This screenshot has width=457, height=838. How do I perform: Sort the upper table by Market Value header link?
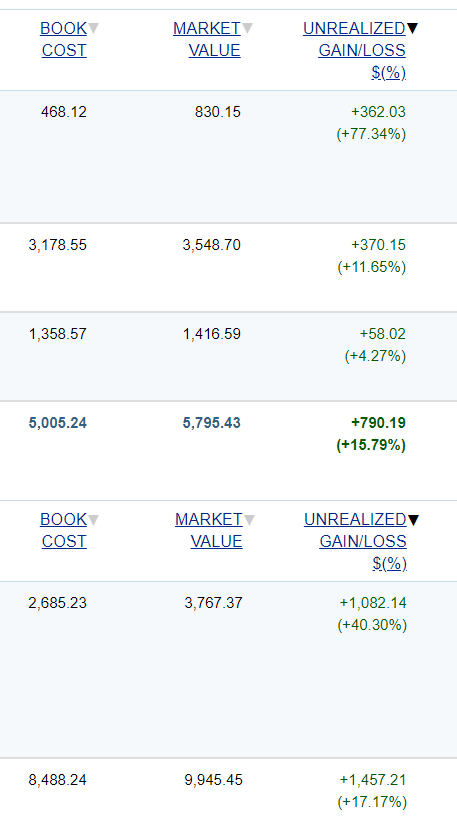pos(207,39)
